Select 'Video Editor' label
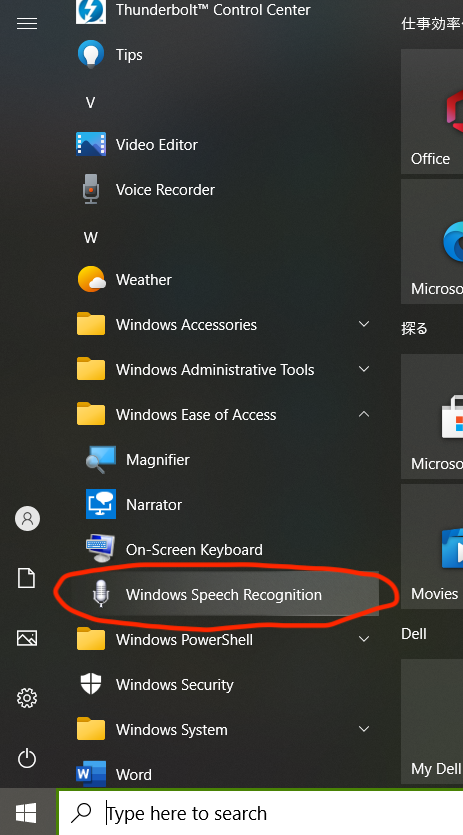Screen dimensions: 463x835 [157, 145]
